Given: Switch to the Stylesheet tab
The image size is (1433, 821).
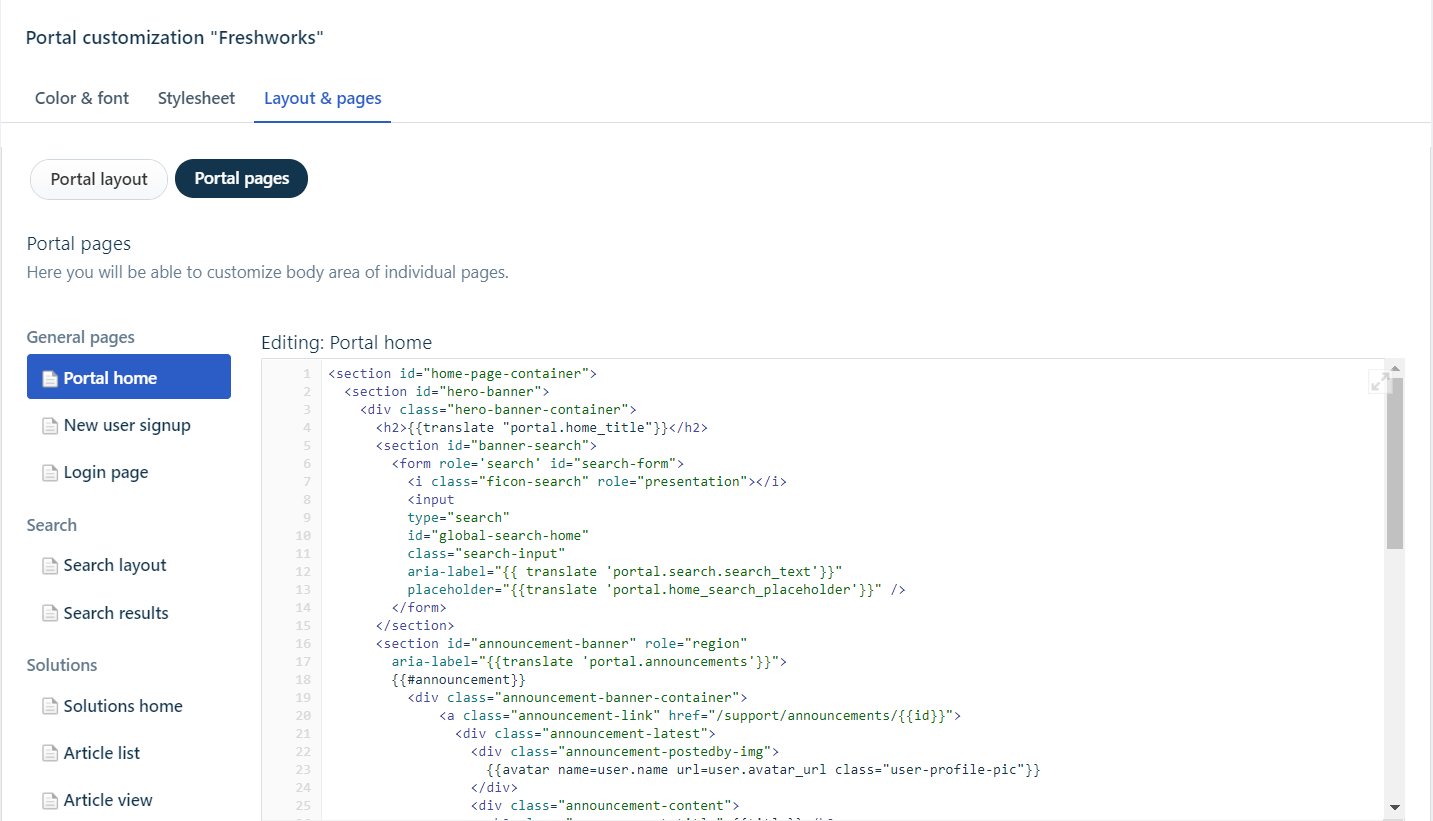Looking at the screenshot, I should coord(196,98).
